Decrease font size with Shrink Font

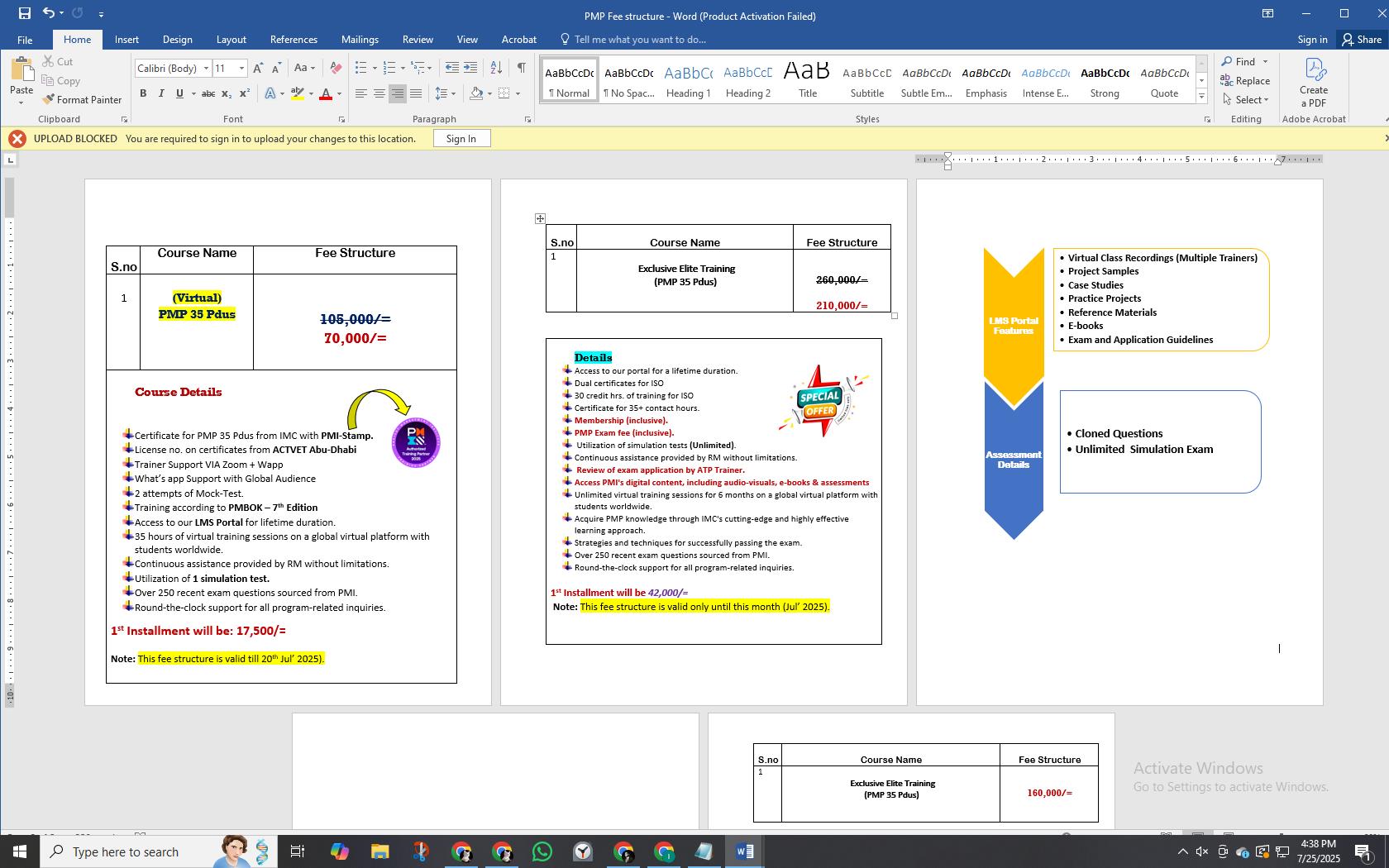click(x=276, y=69)
